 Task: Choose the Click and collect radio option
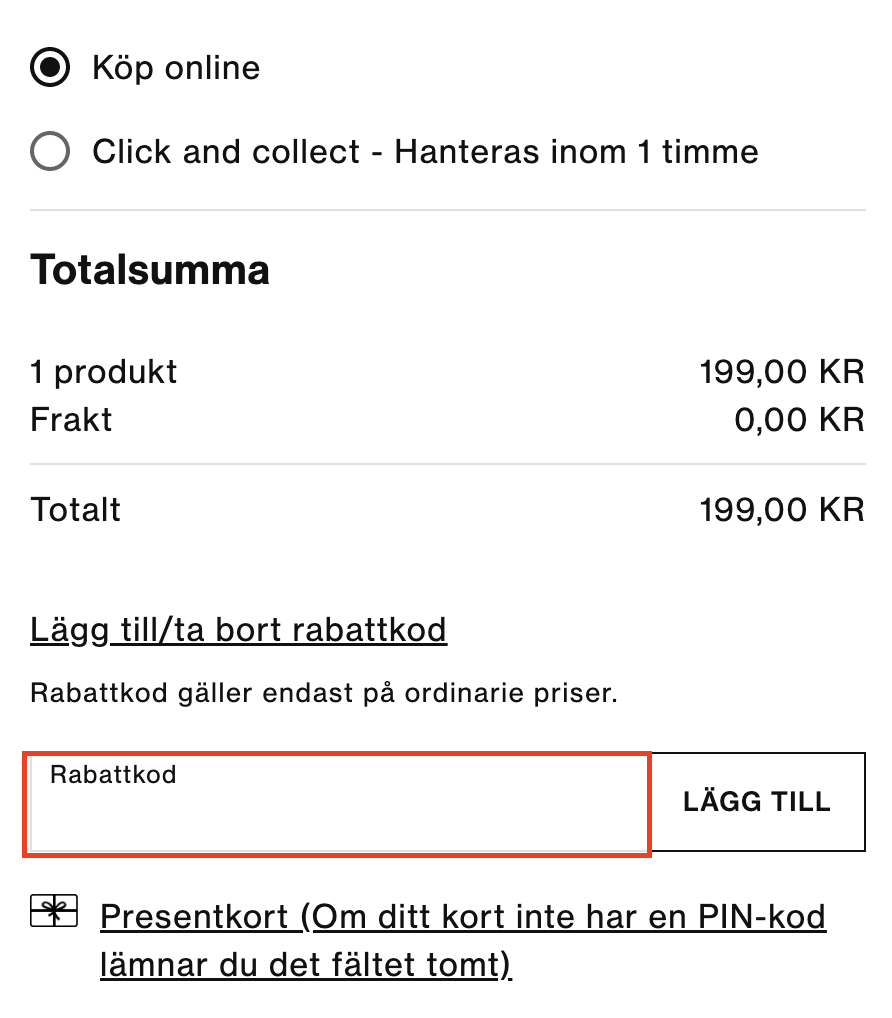click(x=50, y=151)
